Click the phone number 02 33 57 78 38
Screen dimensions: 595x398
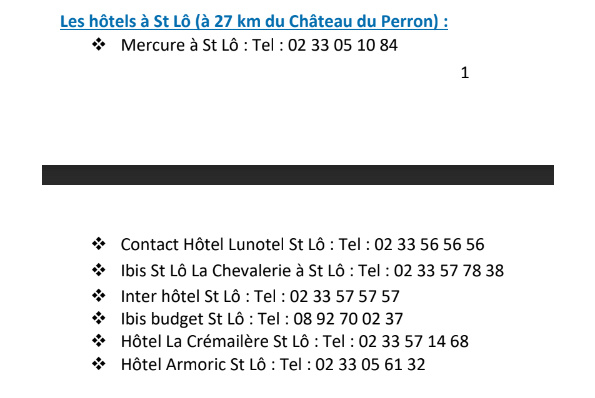coord(449,271)
